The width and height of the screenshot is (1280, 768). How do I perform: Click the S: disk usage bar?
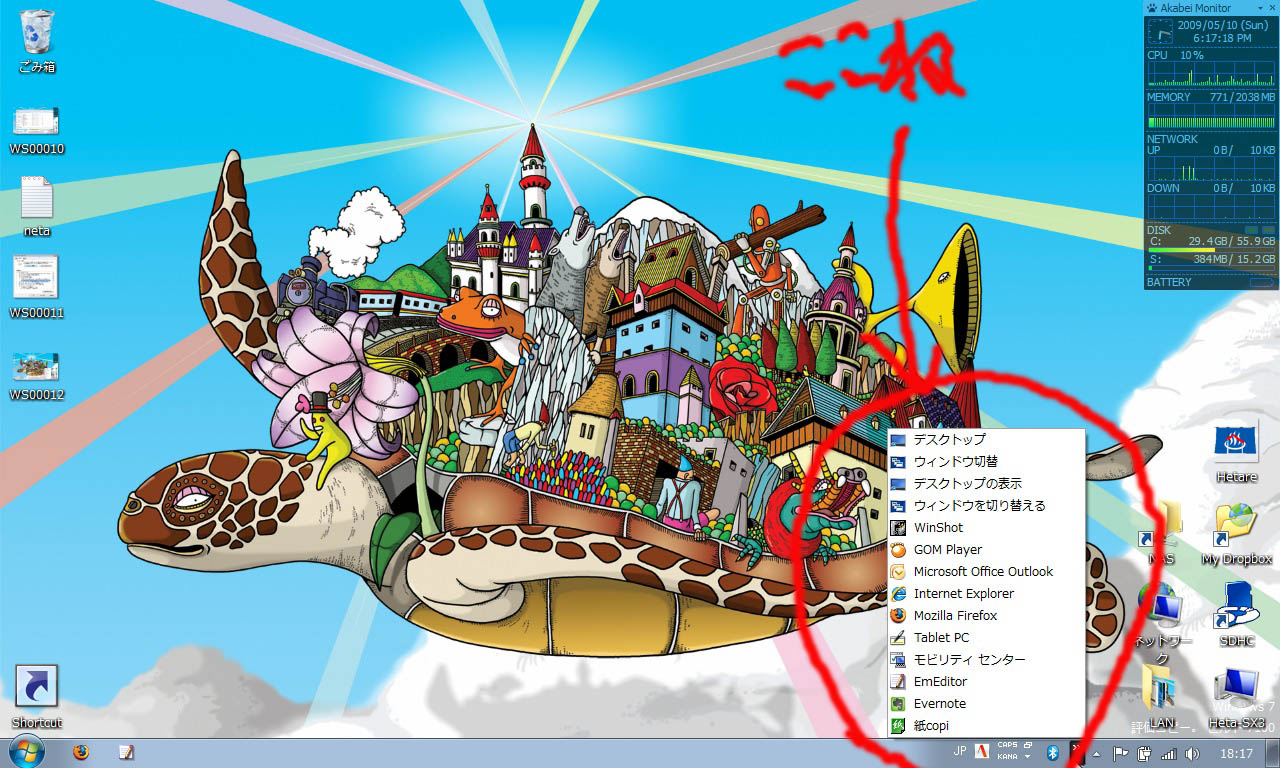1211,268
